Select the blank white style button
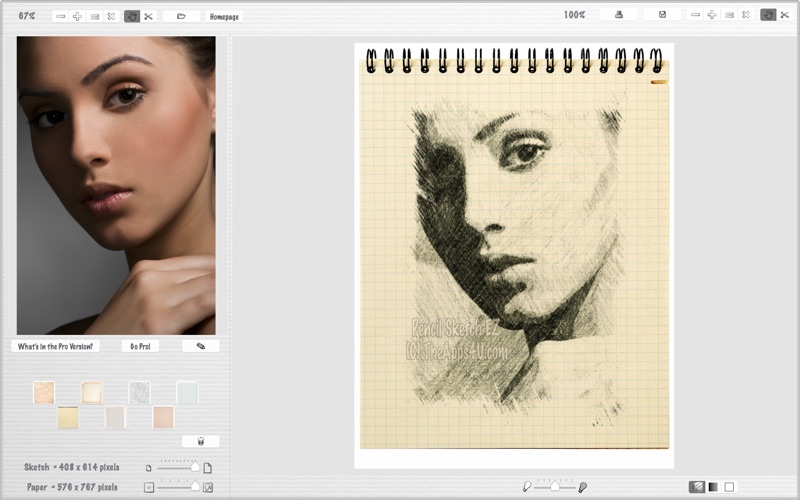This screenshot has height=500, width=800. [x=730, y=487]
